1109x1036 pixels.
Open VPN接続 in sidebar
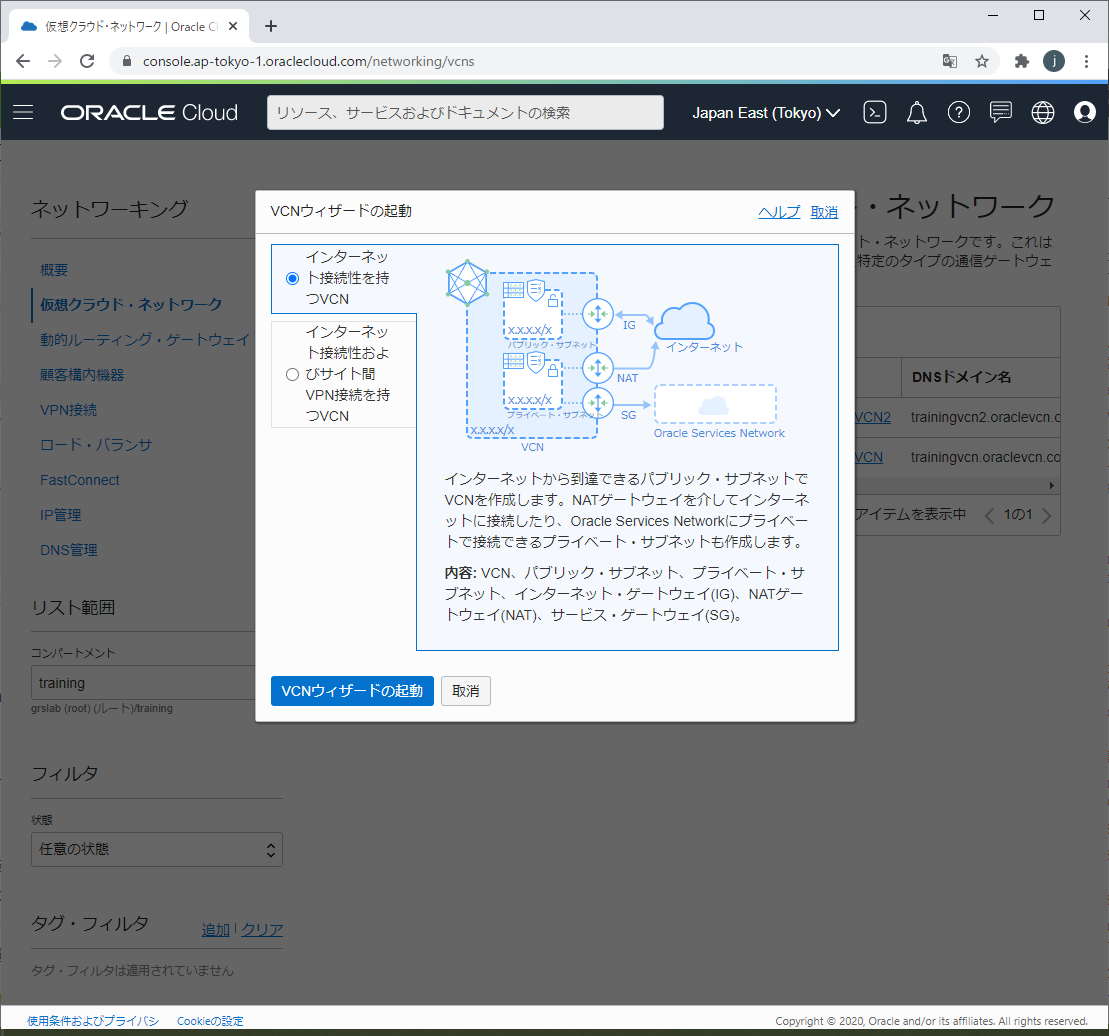click(x=69, y=410)
